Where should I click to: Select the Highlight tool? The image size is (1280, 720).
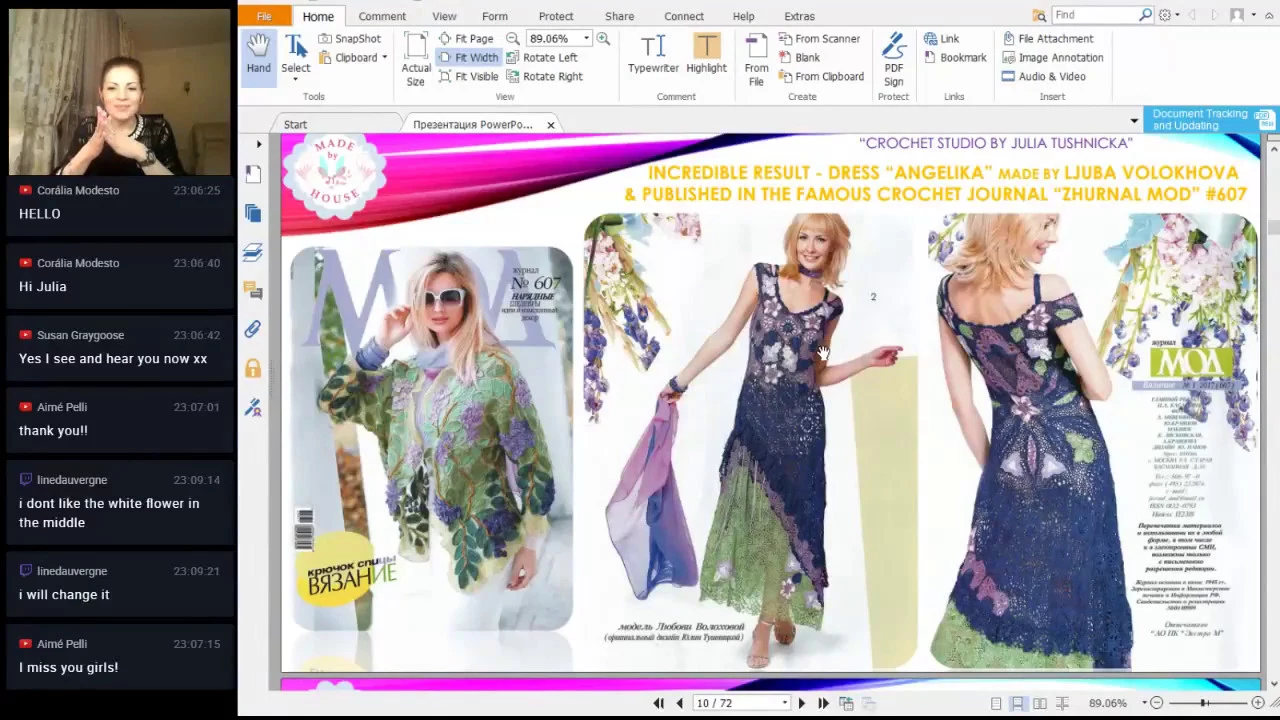(x=706, y=54)
